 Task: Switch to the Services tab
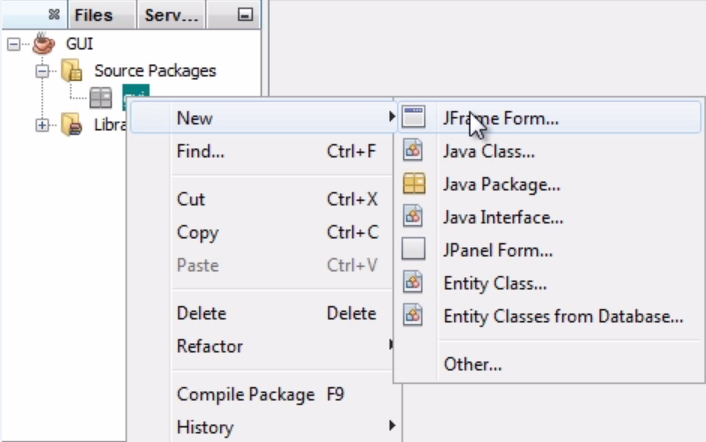point(172,15)
